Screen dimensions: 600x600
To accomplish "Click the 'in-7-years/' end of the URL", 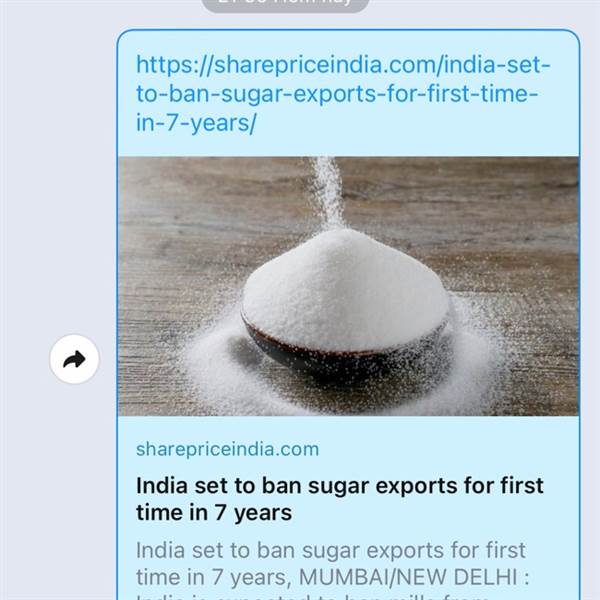I will coord(196,123).
